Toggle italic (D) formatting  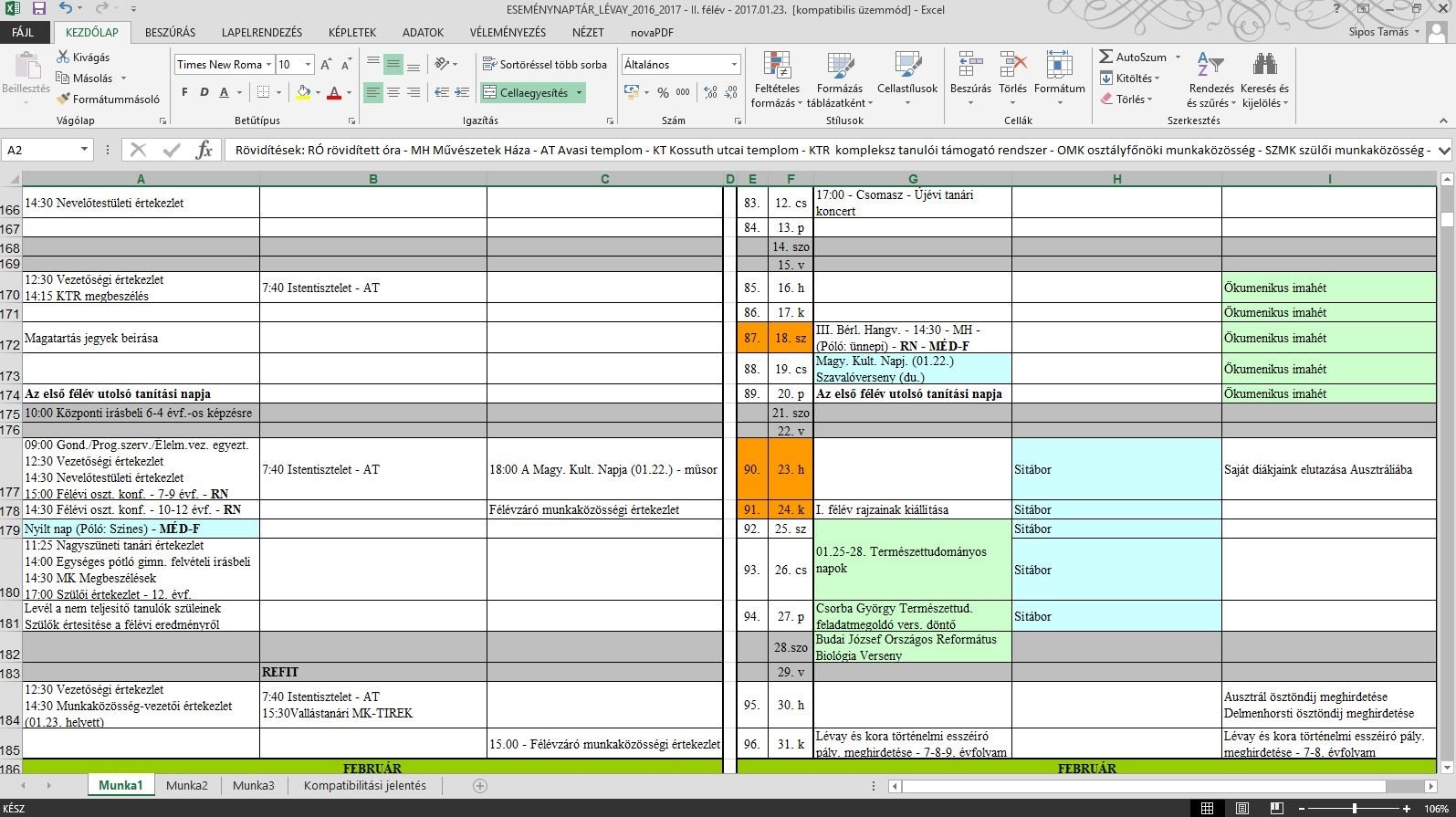pos(204,92)
